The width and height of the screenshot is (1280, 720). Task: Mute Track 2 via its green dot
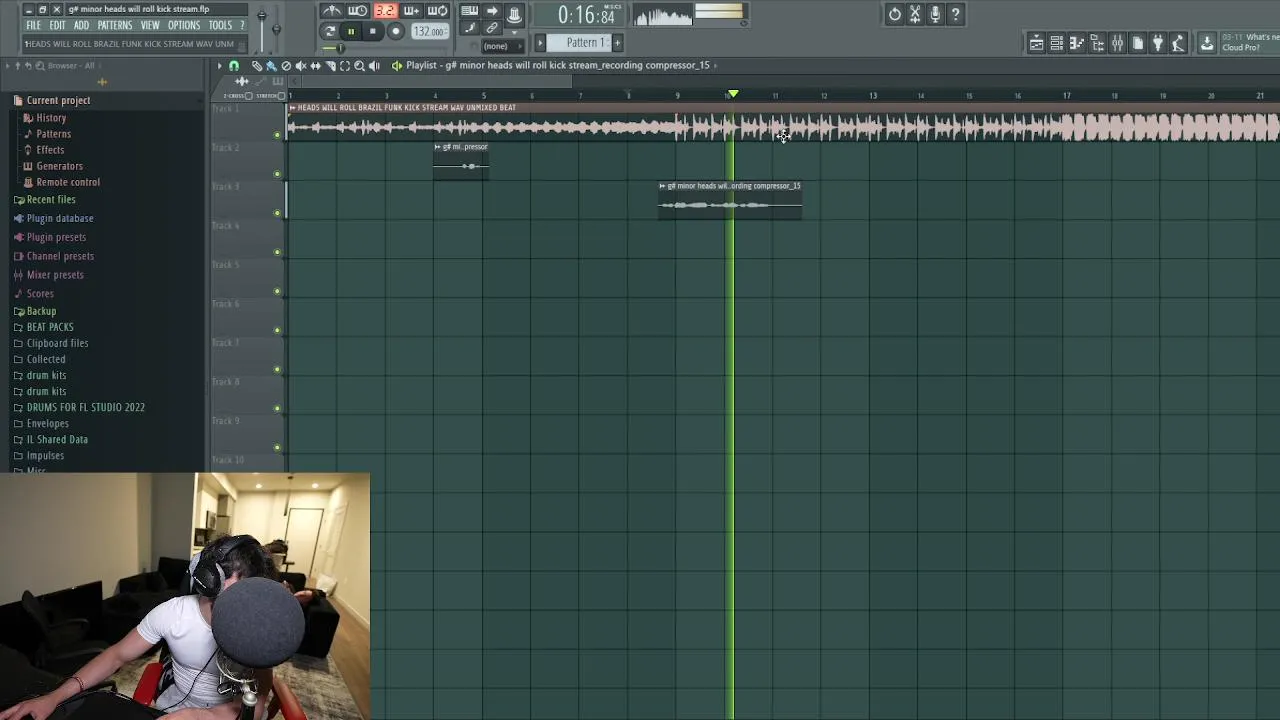tap(277, 174)
